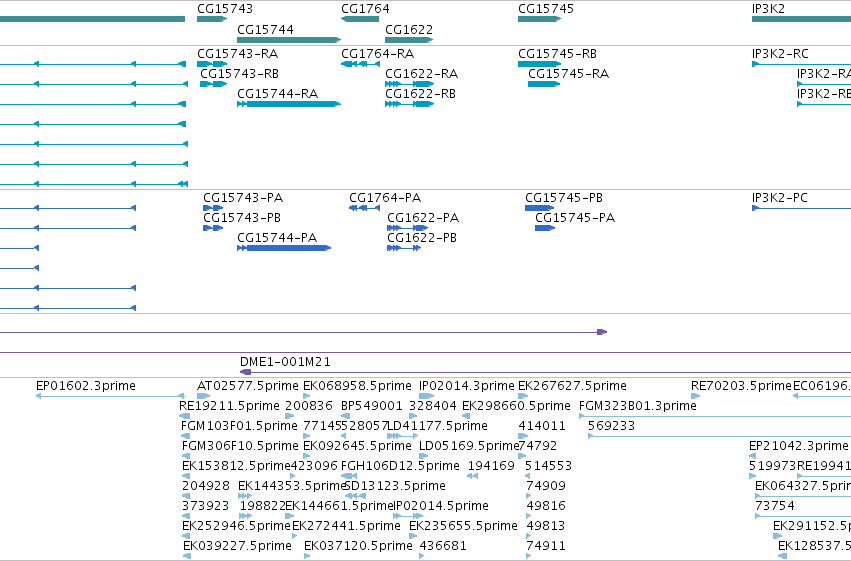Image resolution: width=851 pixels, height=561 pixels.
Task: Click the 73754 feature label
Action: tap(774, 506)
